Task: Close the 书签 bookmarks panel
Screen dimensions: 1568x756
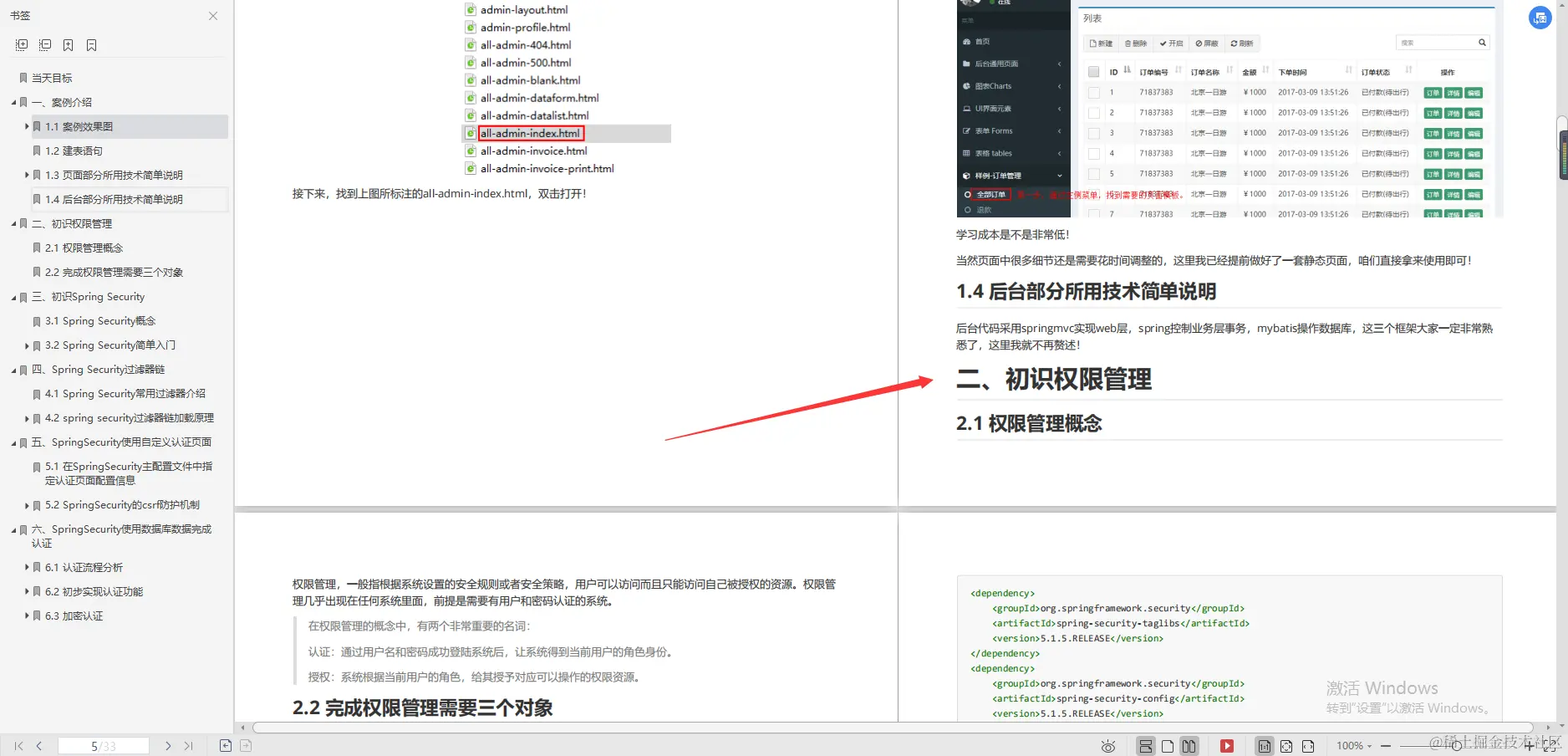Action: (213, 16)
